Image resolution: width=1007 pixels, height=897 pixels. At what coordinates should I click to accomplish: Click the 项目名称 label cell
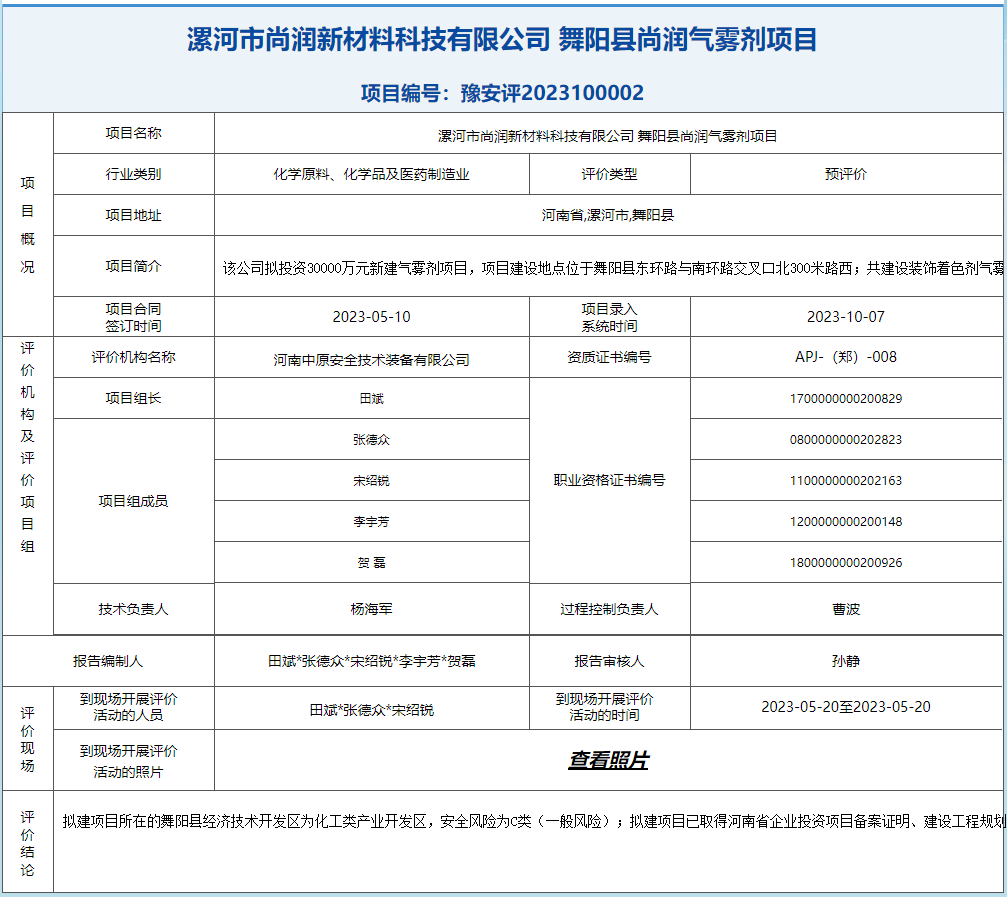pos(134,133)
